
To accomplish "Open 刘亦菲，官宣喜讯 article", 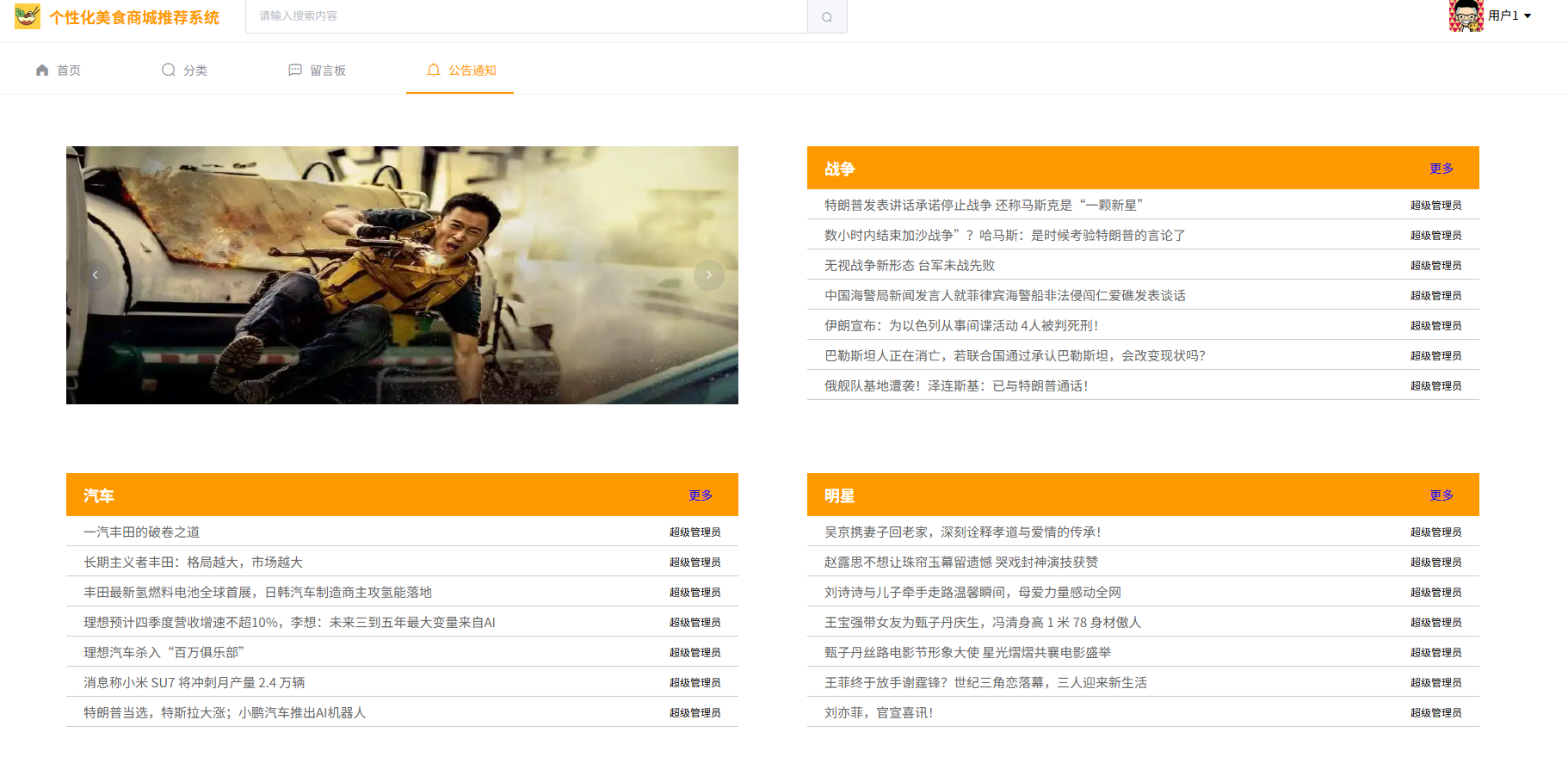I will pos(879,712).
